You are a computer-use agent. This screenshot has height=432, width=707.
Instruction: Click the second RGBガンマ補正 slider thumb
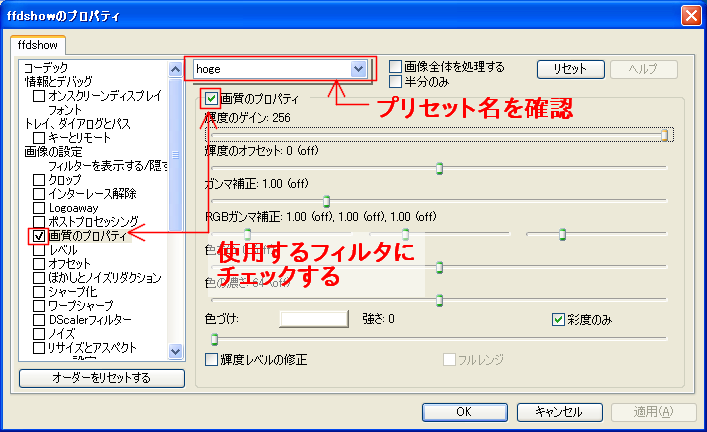[x=405, y=234]
